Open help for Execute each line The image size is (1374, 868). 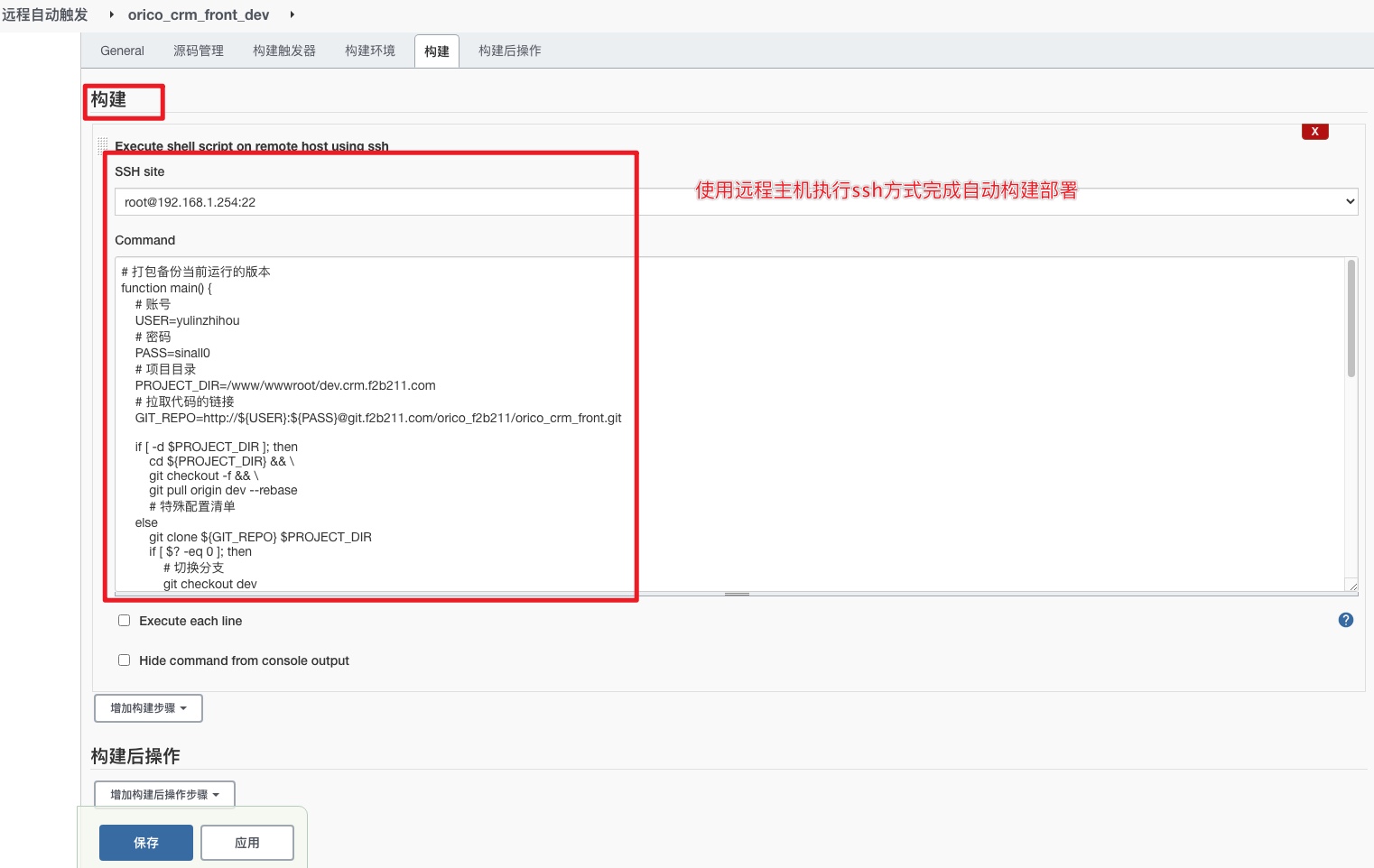pyautogui.click(x=1345, y=620)
